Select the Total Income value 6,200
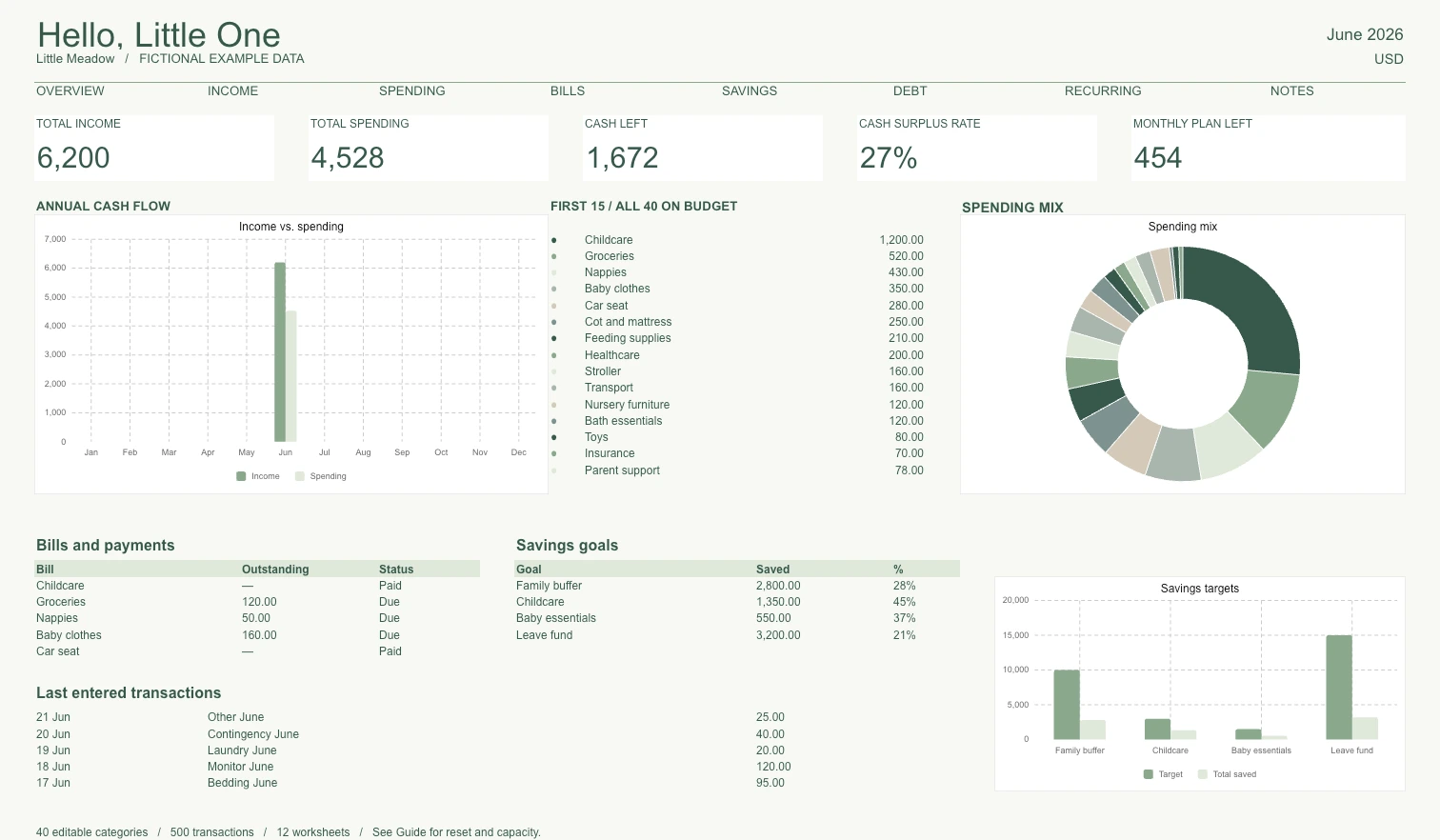The image size is (1440, 840). click(x=73, y=158)
